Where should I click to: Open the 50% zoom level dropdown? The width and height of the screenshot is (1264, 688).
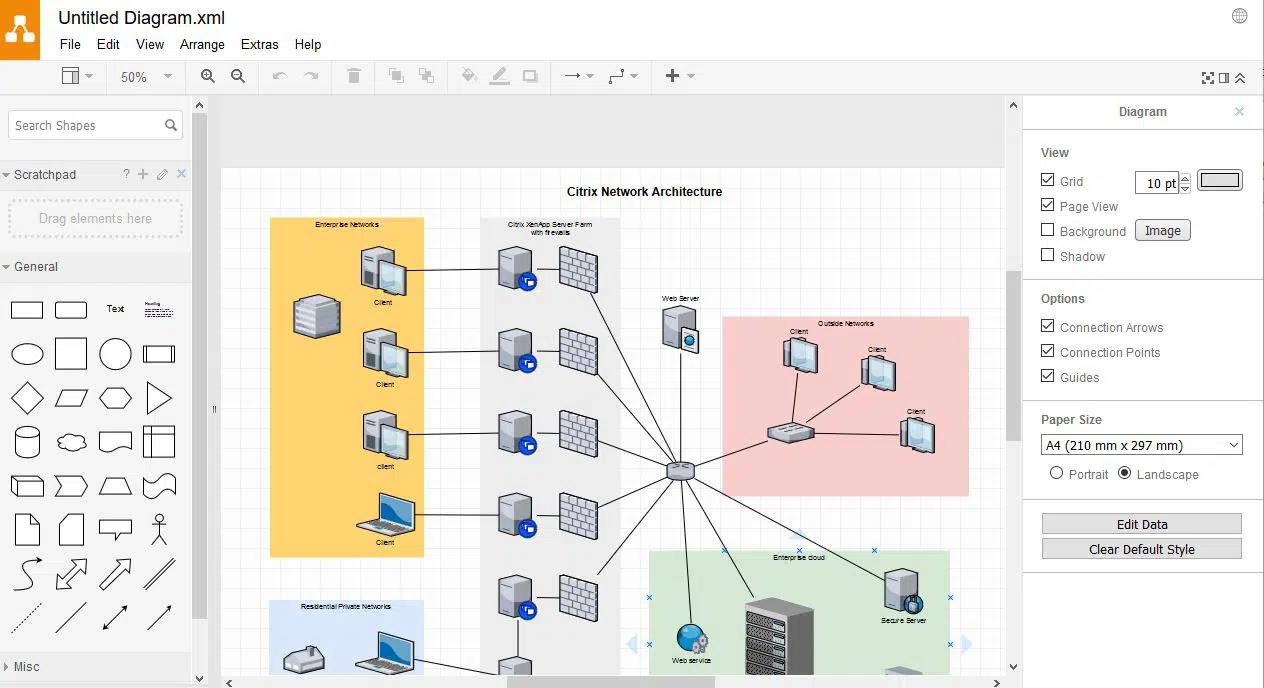[x=145, y=77]
